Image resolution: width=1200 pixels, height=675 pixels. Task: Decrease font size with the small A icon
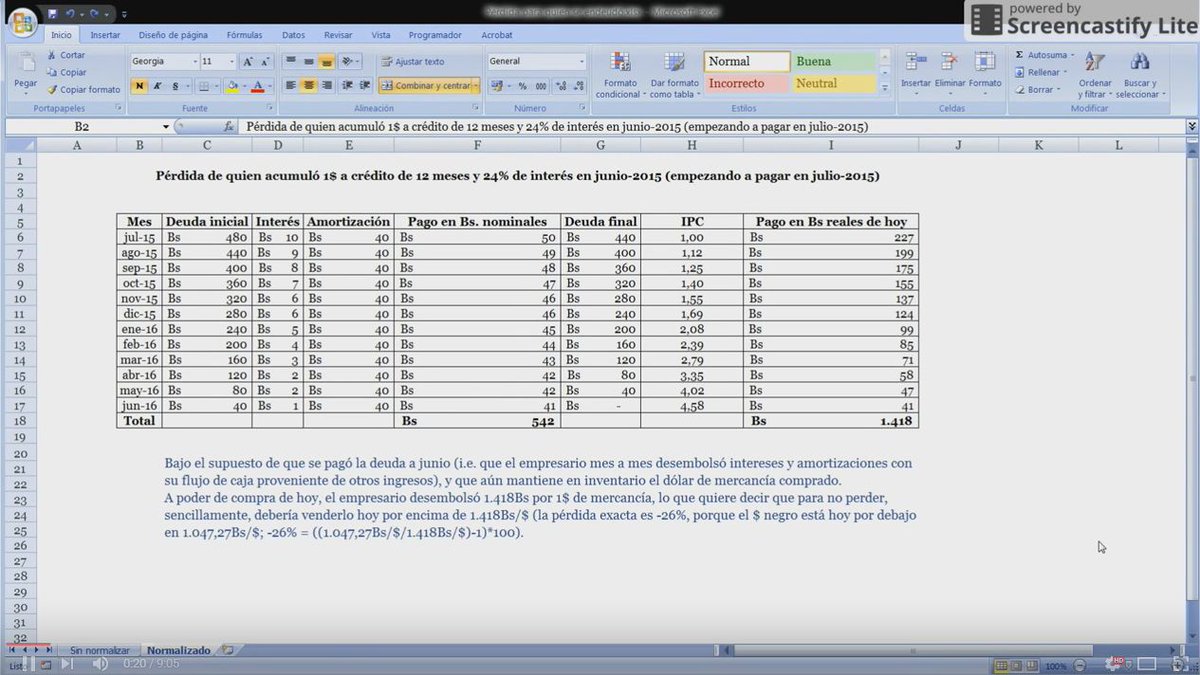click(266, 62)
